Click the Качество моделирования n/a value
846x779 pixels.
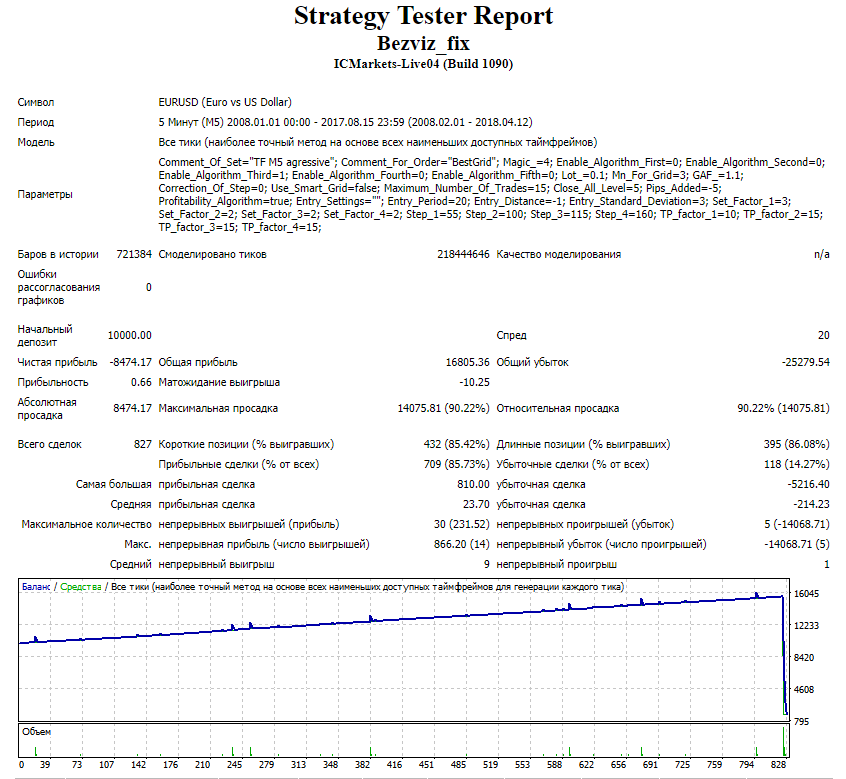pyautogui.click(x=822, y=254)
